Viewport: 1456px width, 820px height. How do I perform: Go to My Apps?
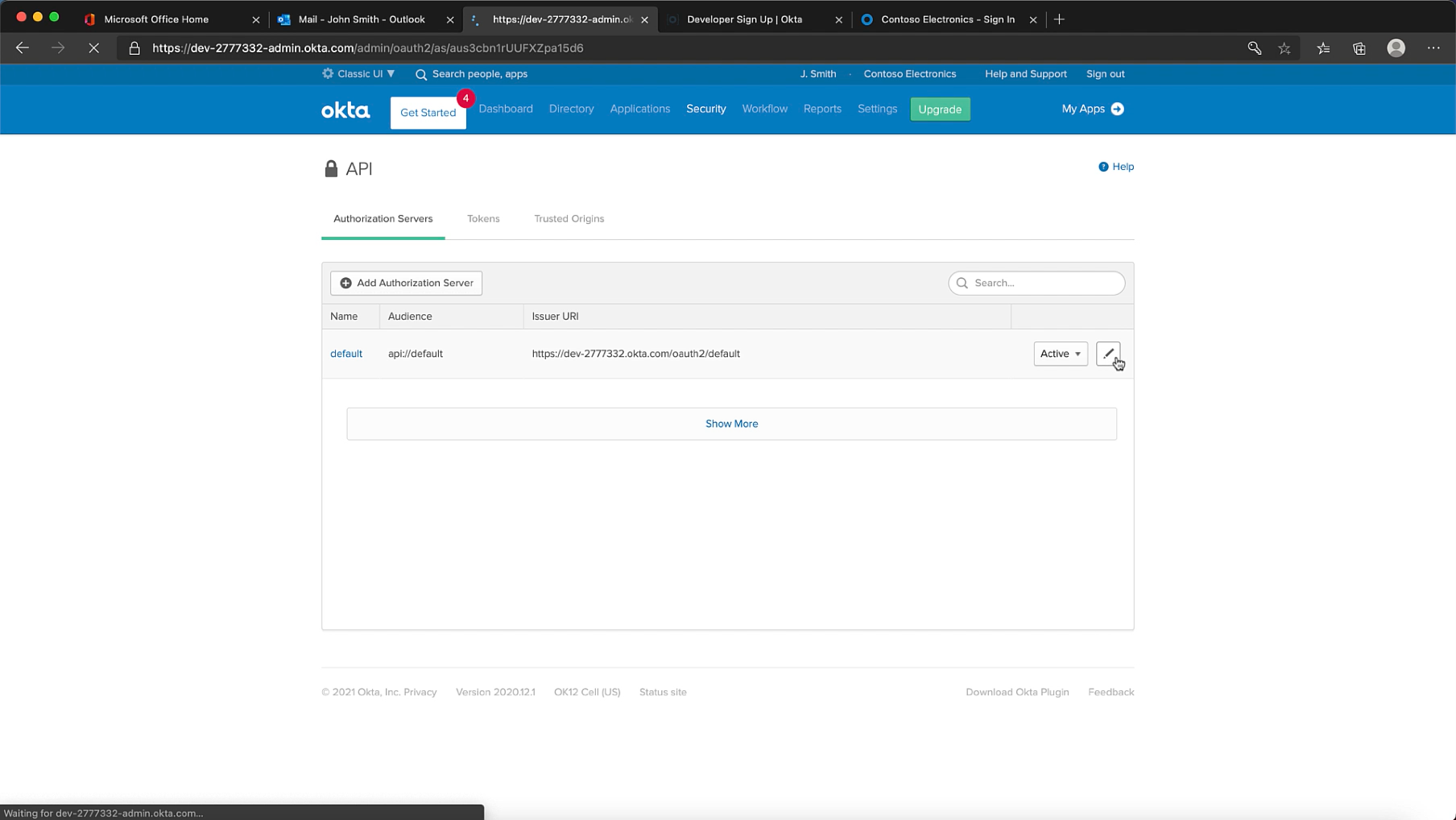coord(1093,109)
